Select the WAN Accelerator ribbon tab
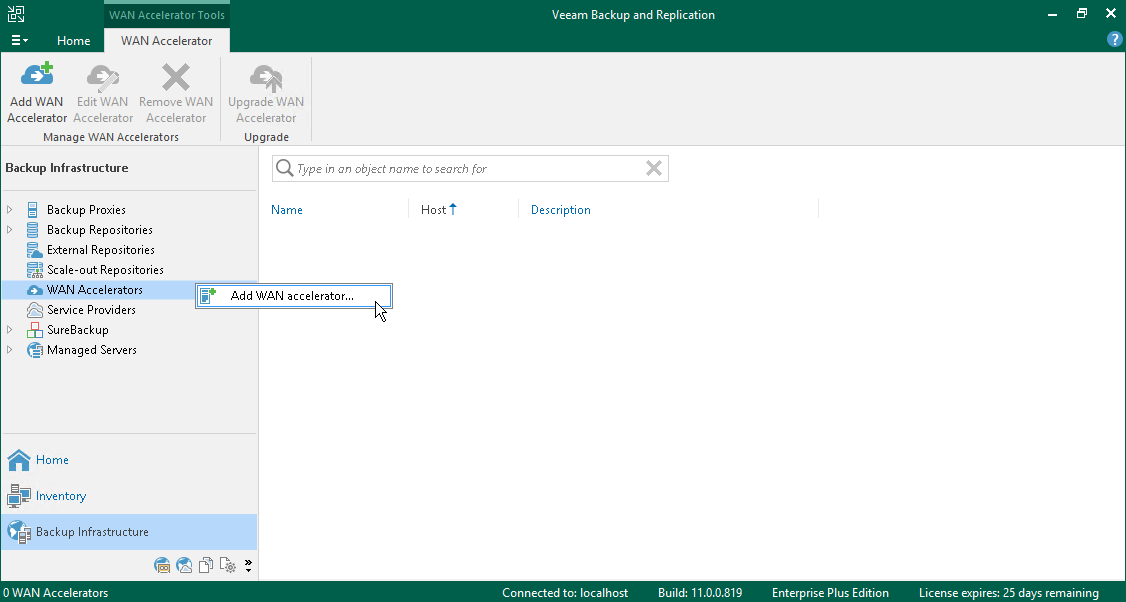The width and height of the screenshot is (1126, 602). 167,41
